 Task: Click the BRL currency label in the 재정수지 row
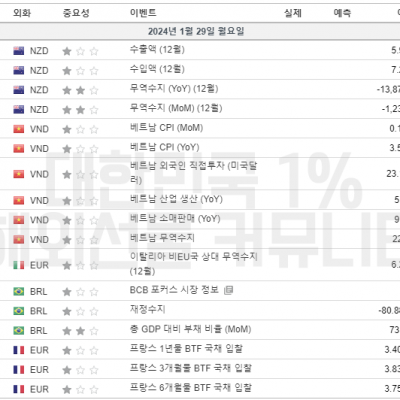[x=38, y=311]
